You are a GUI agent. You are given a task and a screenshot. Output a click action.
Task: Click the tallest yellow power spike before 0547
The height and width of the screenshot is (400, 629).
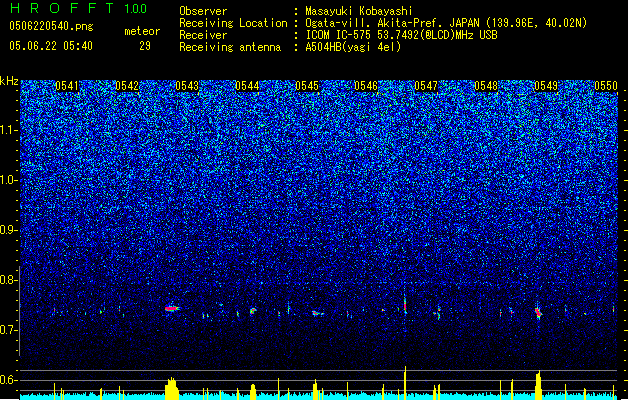click(405, 382)
